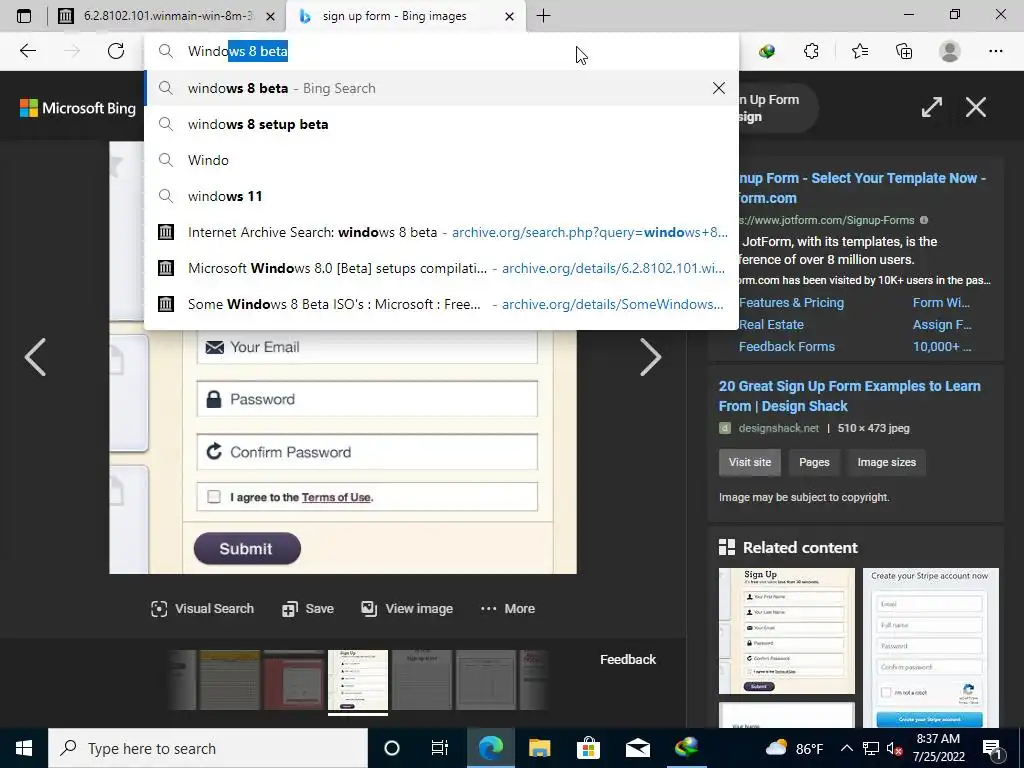Select the 'windows 8 setup beta' suggestion

coord(441,124)
